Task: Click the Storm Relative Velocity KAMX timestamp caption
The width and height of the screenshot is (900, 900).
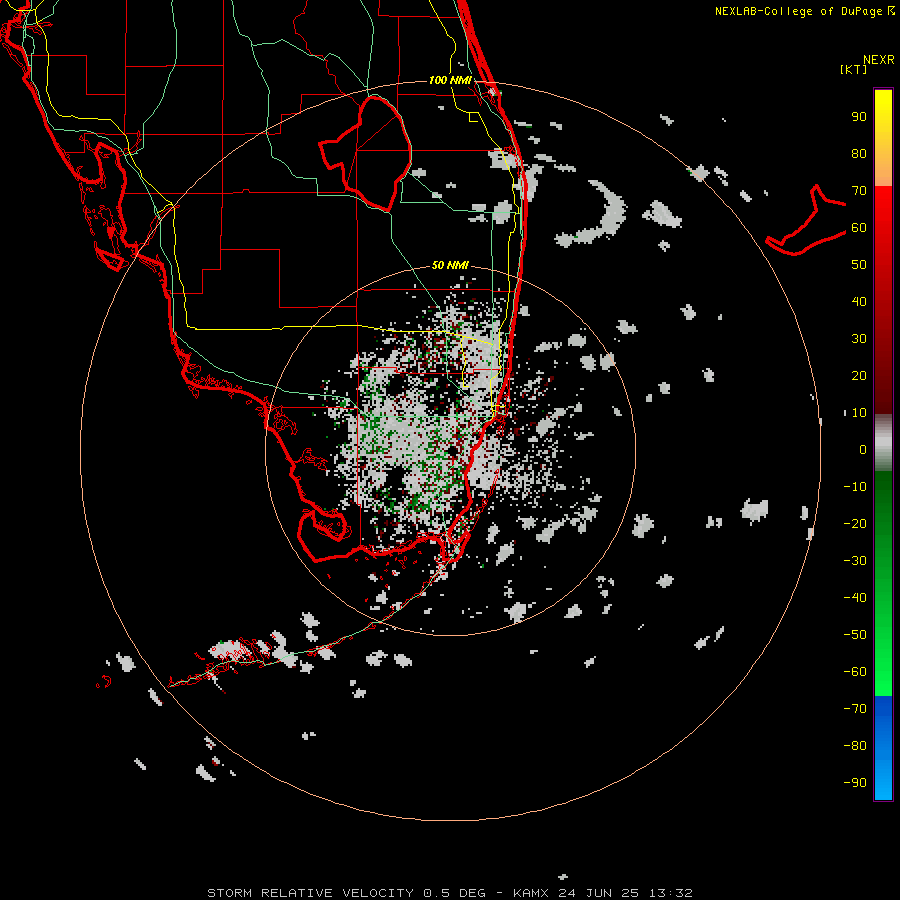Action: tap(450, 893)
